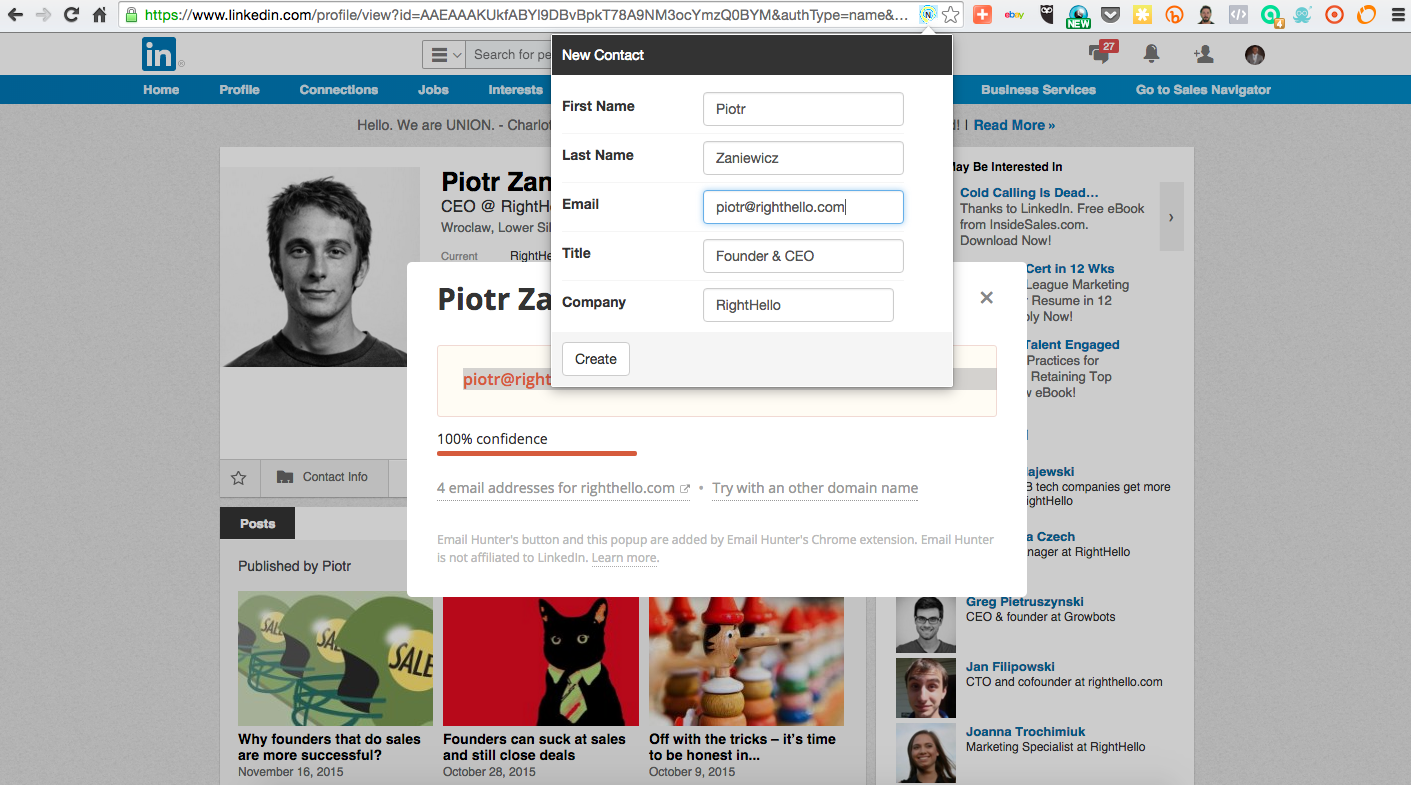Click the Email input field
This screenshot has width=1411, height=785.
pos(803,207)
